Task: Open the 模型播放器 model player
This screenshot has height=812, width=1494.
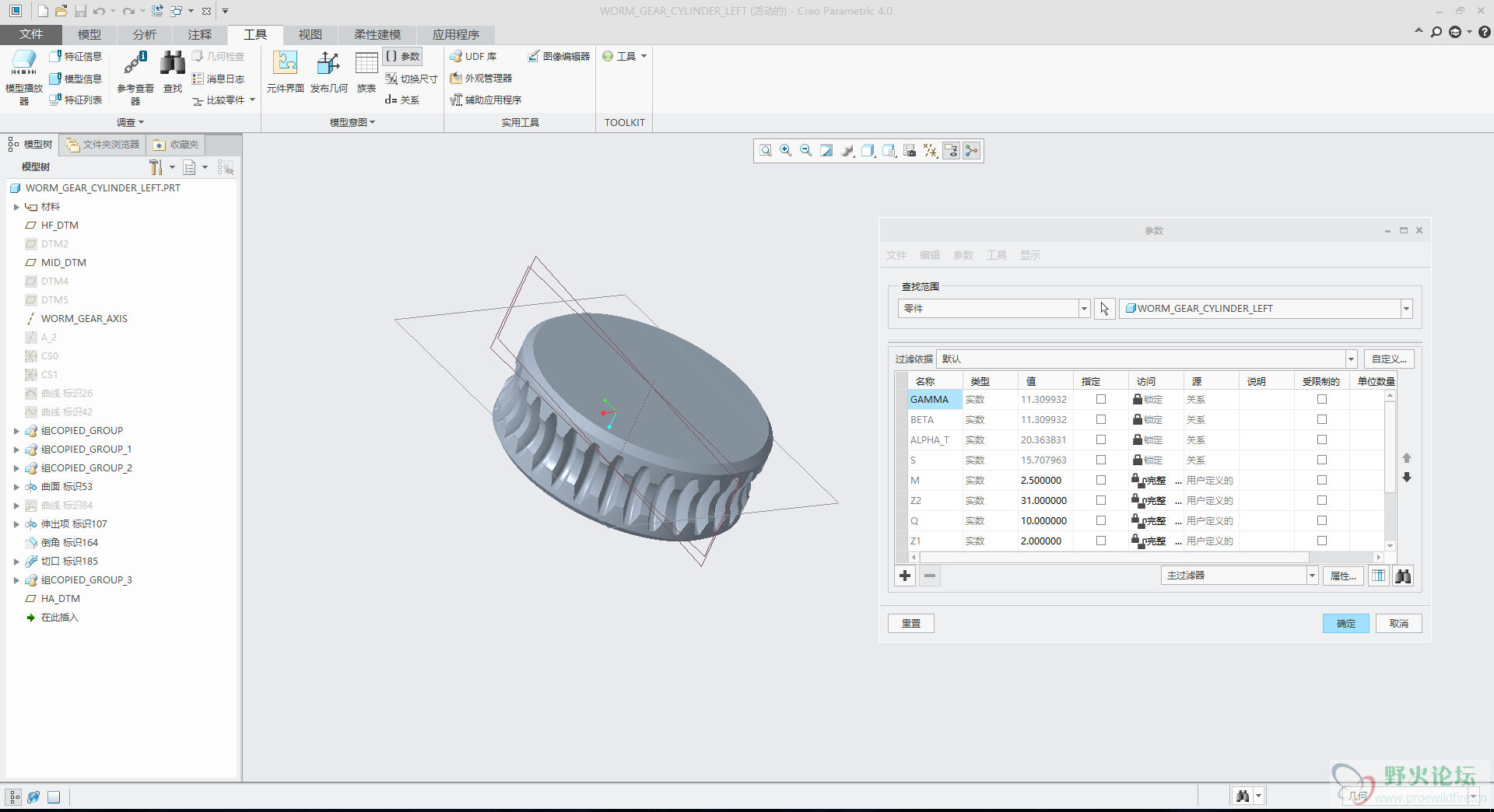Action: pos(24,77)
